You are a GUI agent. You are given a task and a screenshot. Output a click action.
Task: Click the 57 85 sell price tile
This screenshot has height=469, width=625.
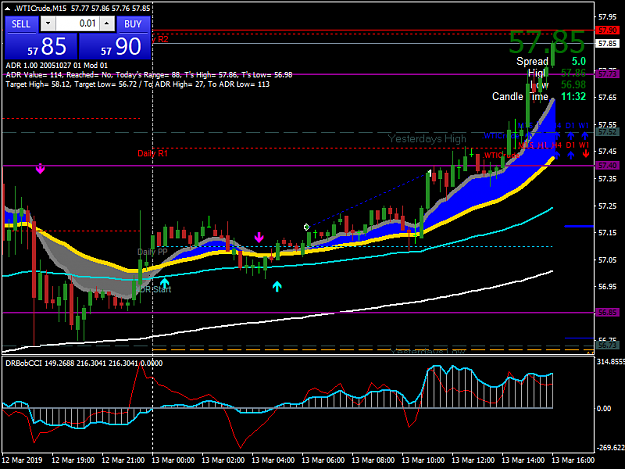(x=41, y=46)
